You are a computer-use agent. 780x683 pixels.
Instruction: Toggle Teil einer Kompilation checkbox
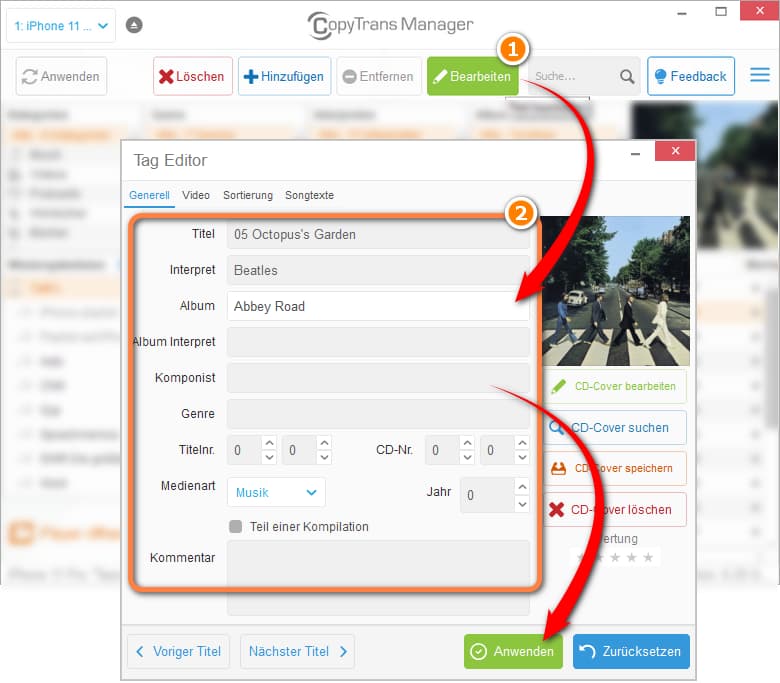(235, 526)
